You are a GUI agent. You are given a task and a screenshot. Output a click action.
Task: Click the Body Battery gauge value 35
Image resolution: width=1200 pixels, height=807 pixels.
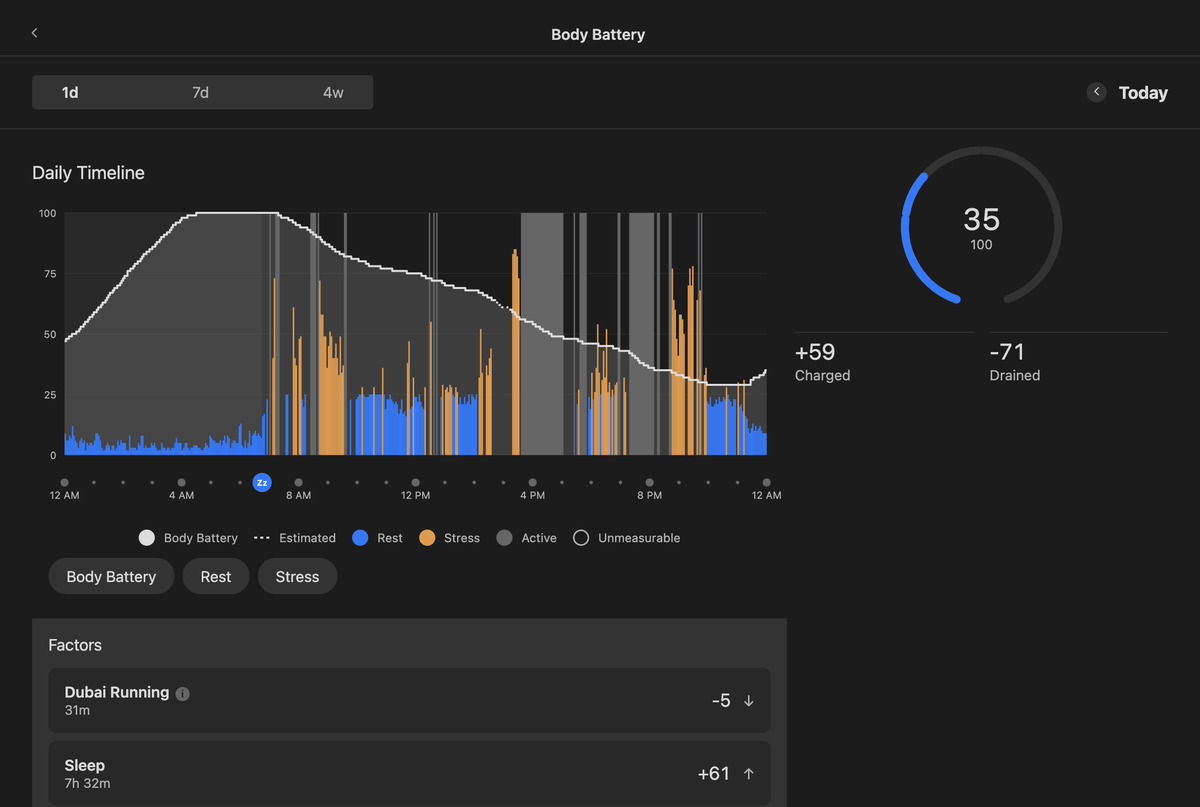981,219
